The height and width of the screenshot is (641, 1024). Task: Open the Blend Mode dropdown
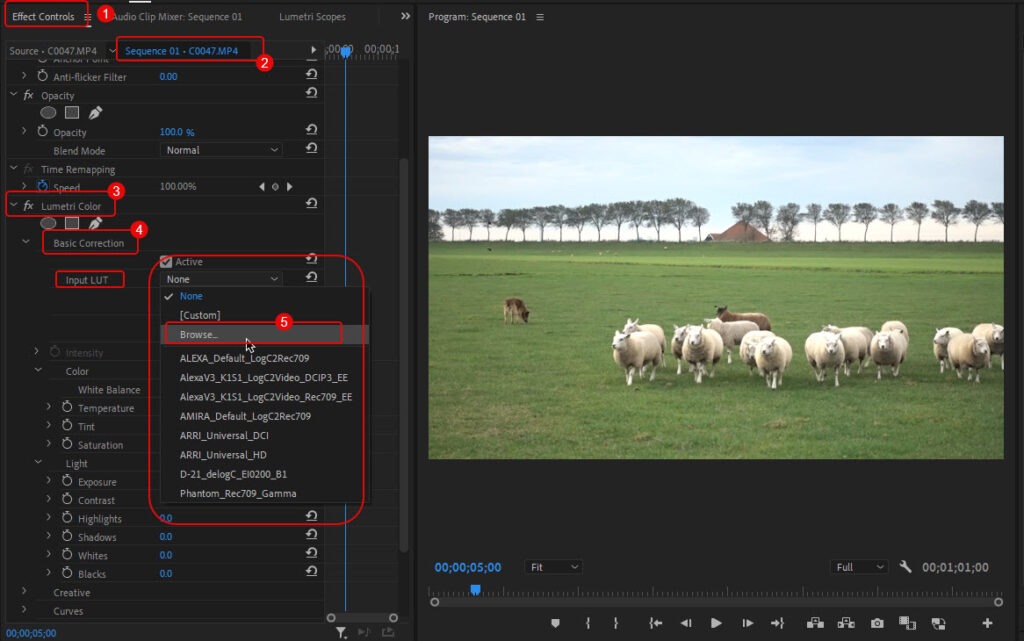point(221,150)
